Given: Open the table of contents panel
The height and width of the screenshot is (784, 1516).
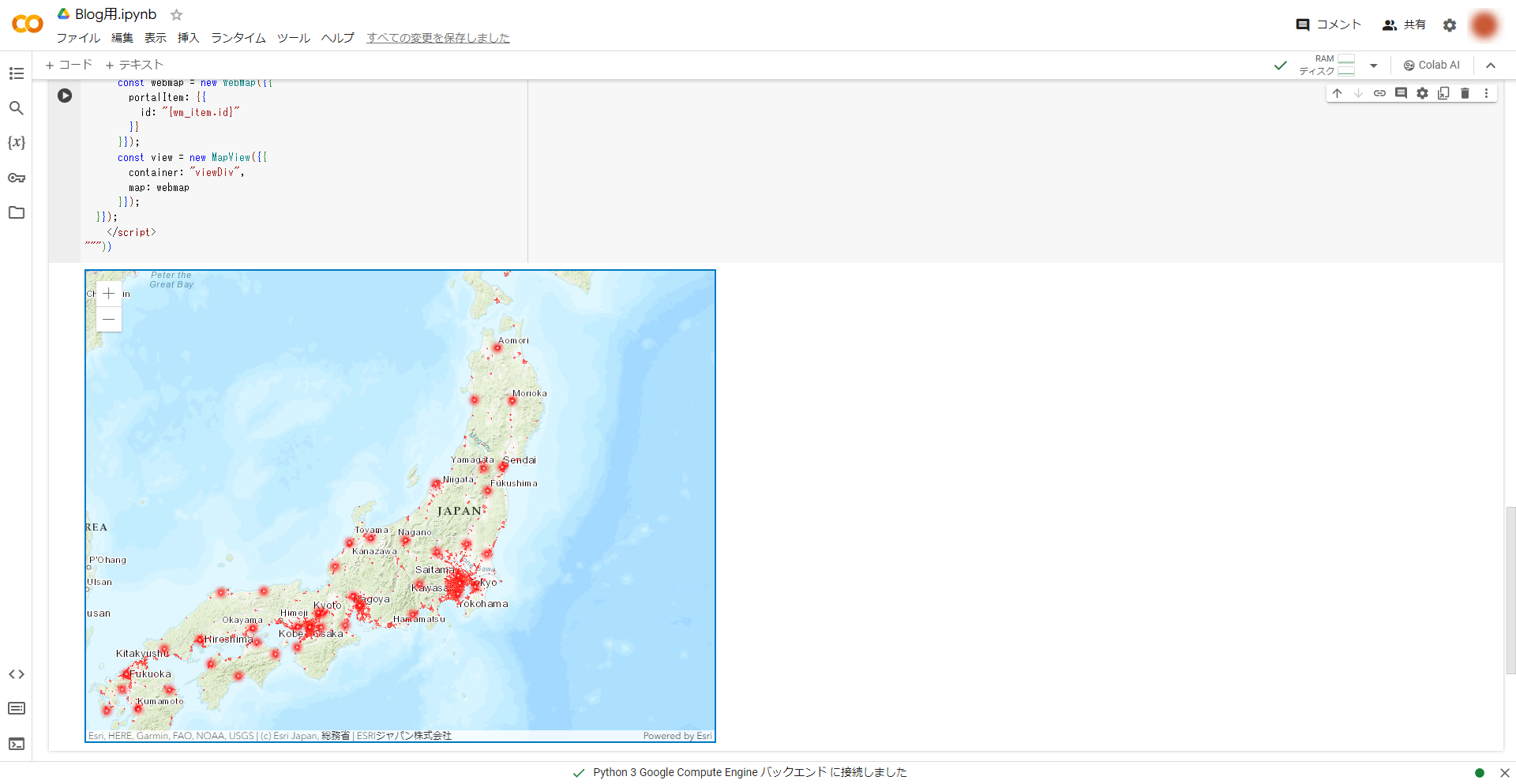Looking at the screenshot, I should click(17, 73).
